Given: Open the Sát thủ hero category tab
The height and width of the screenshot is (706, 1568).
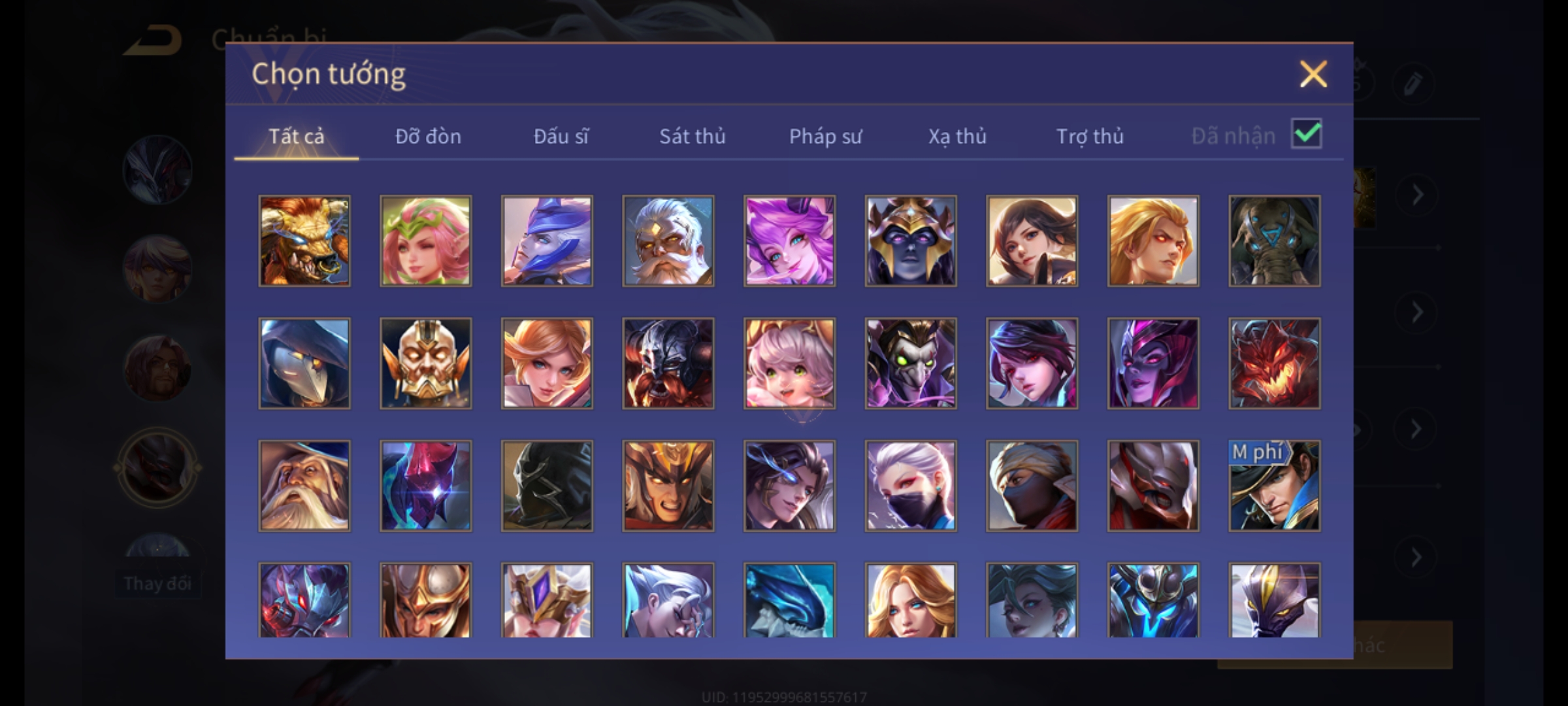Looking at the screenshot, I should (692, 136).
